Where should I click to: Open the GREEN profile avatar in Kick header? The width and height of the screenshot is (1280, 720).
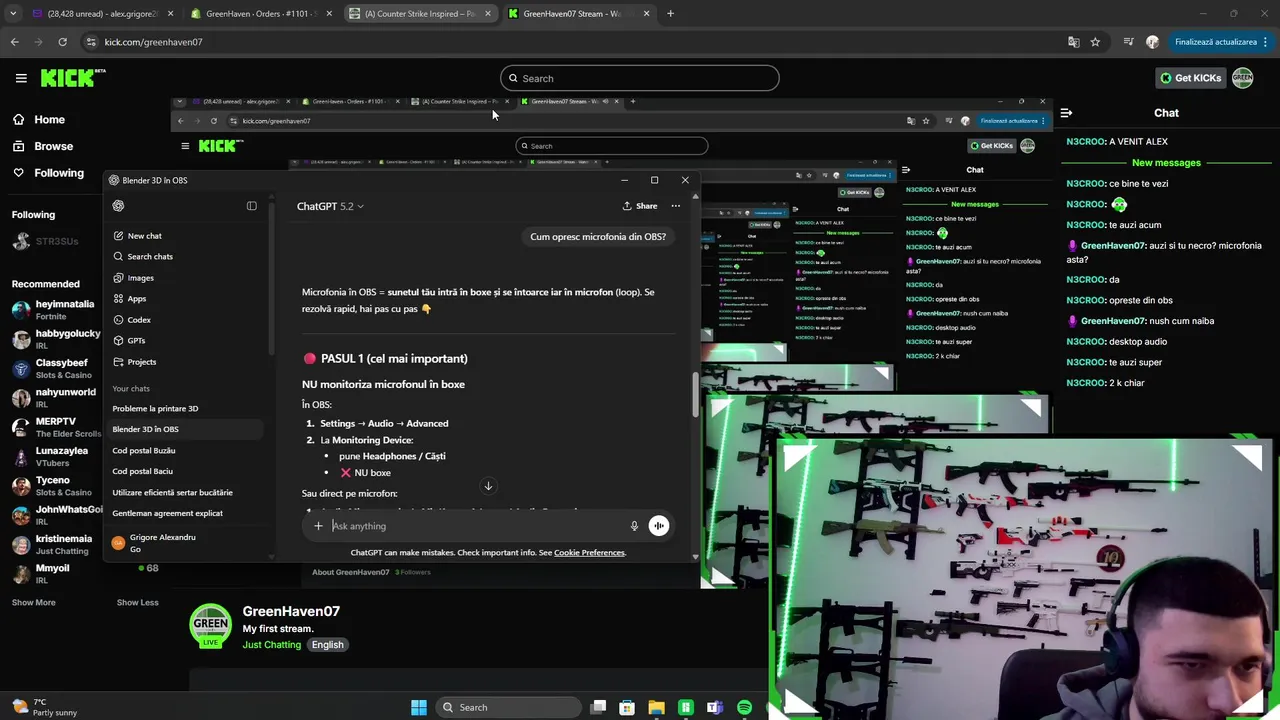click(x=1243, y=78)
